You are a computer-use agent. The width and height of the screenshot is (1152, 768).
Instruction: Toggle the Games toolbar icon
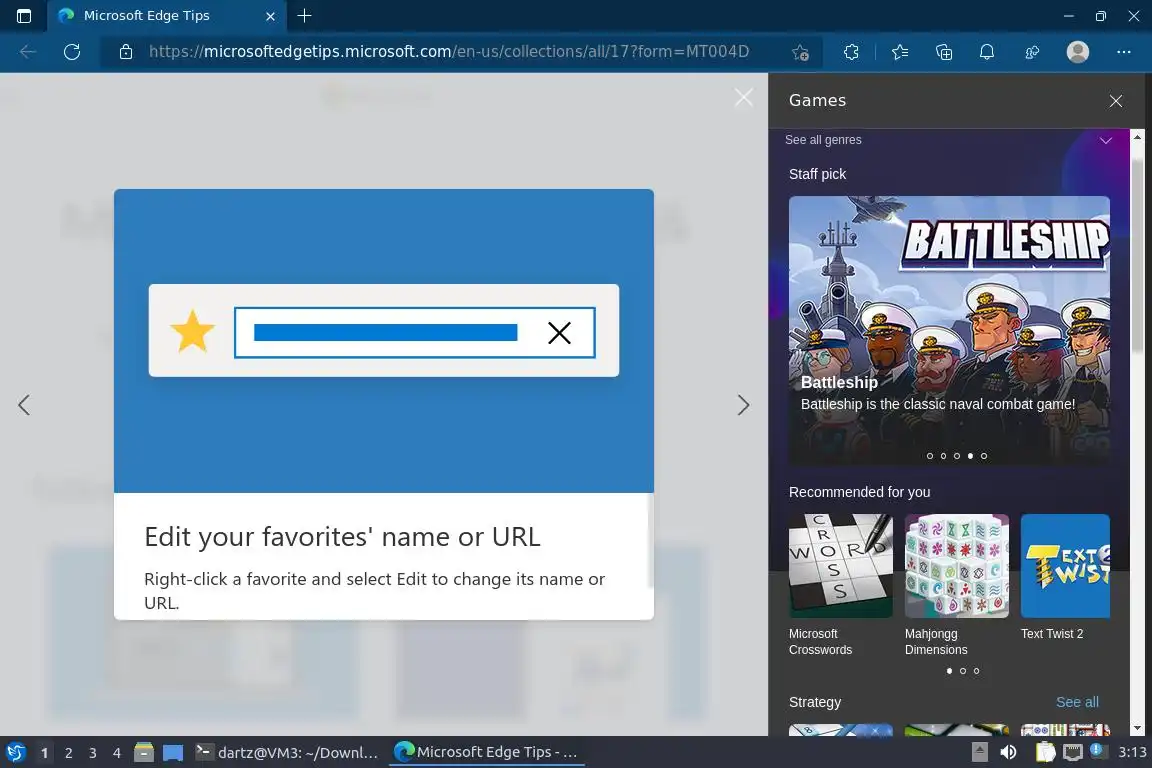(x=1032, y=51)
